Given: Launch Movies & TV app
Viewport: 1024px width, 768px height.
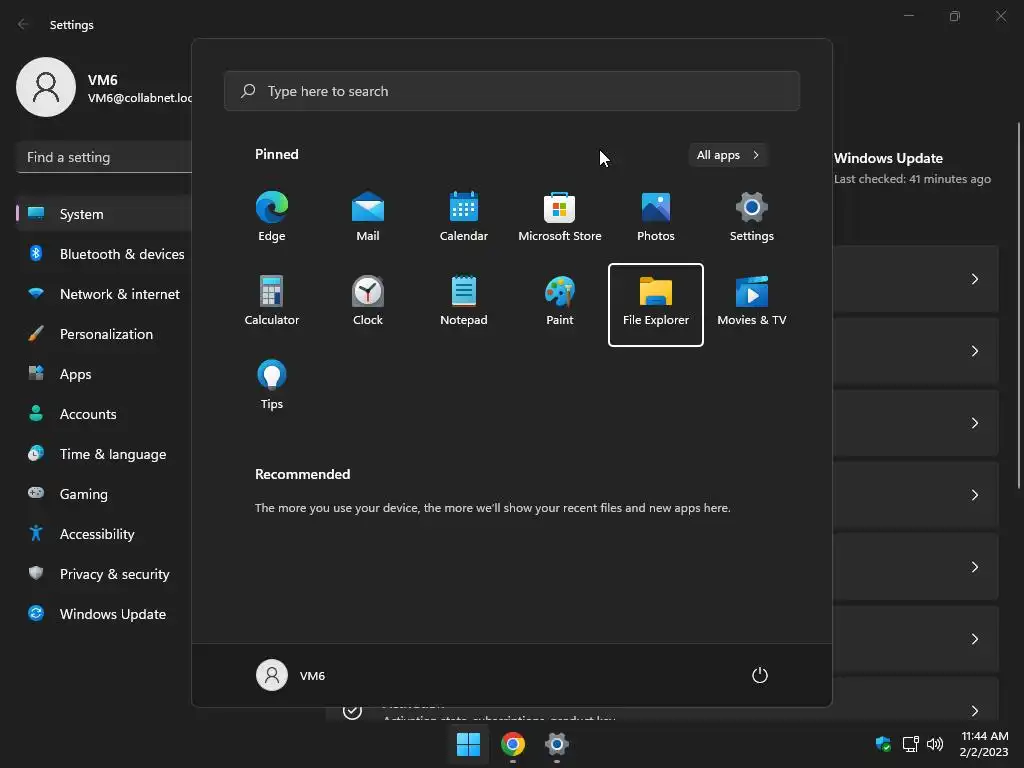Looking at the screenshot, I should [x=752, y=302].
